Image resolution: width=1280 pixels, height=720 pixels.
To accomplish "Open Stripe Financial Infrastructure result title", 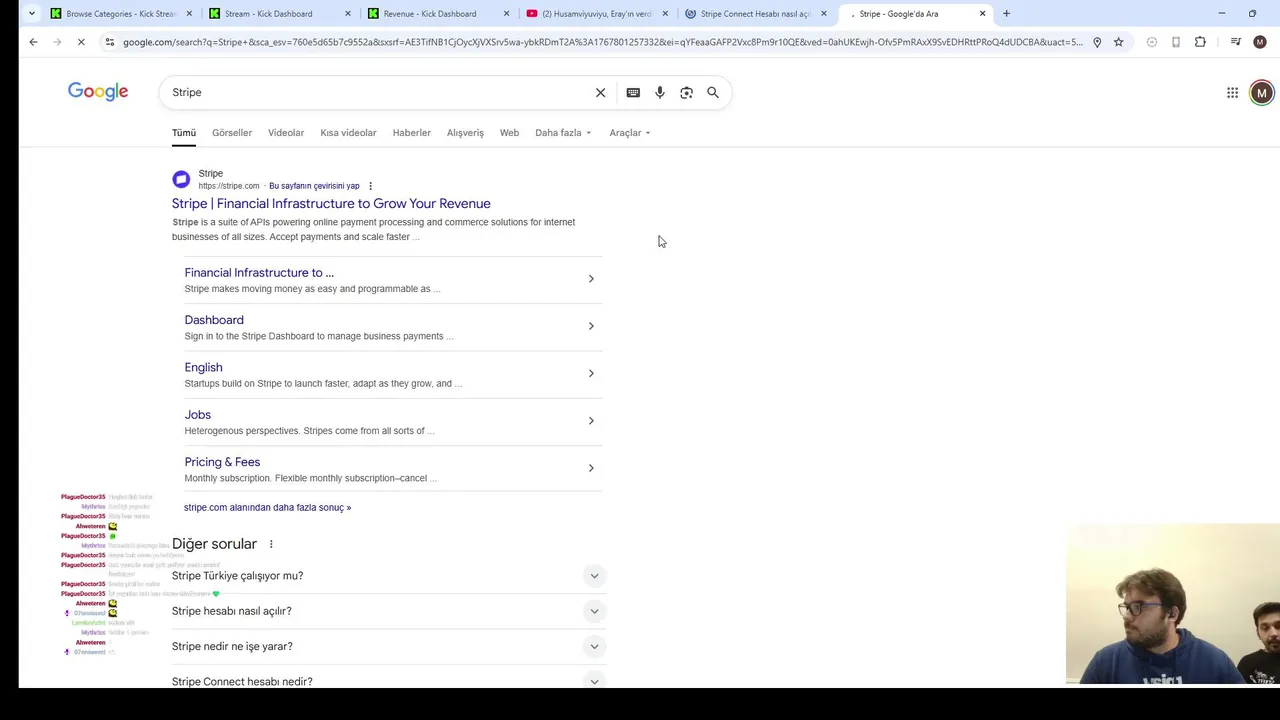I will coord(331,204).
